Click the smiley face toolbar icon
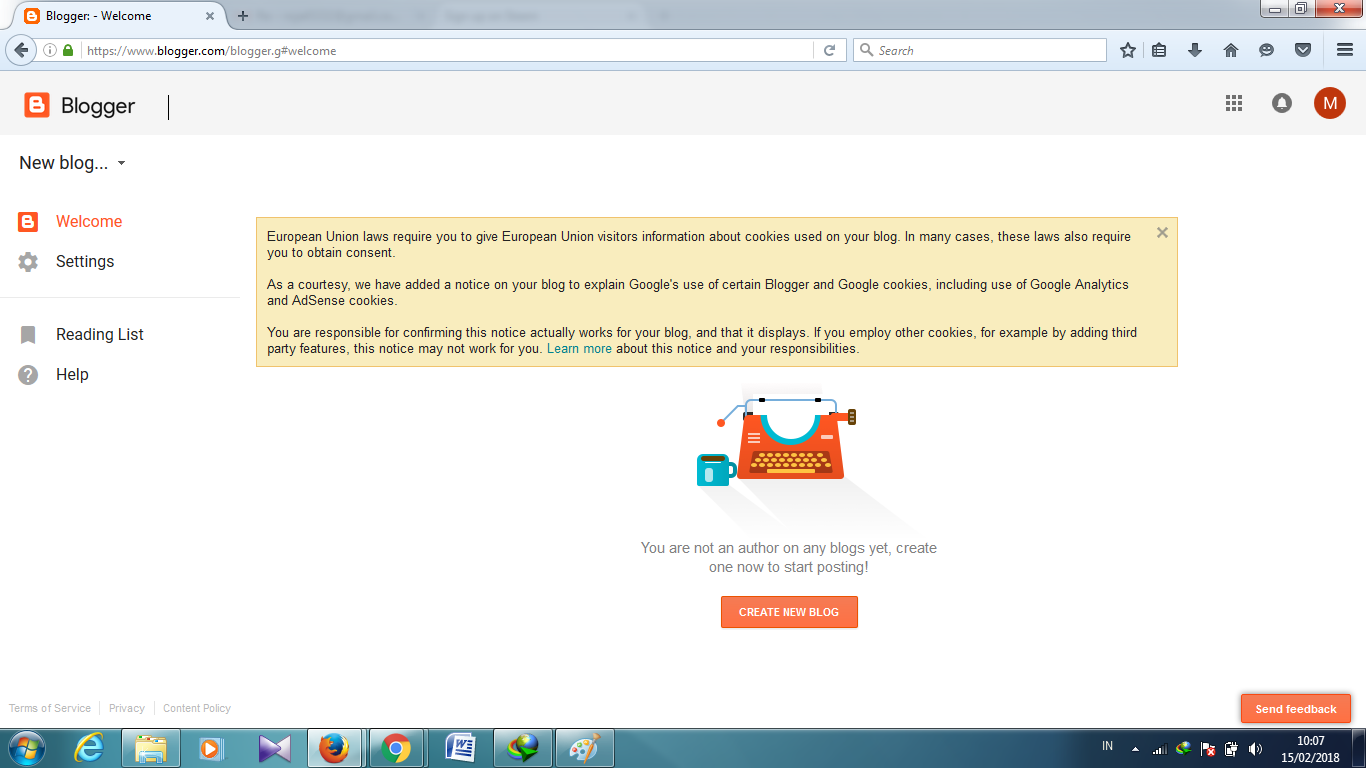Screen dimensions: 1366x768 pos(1267,50)
